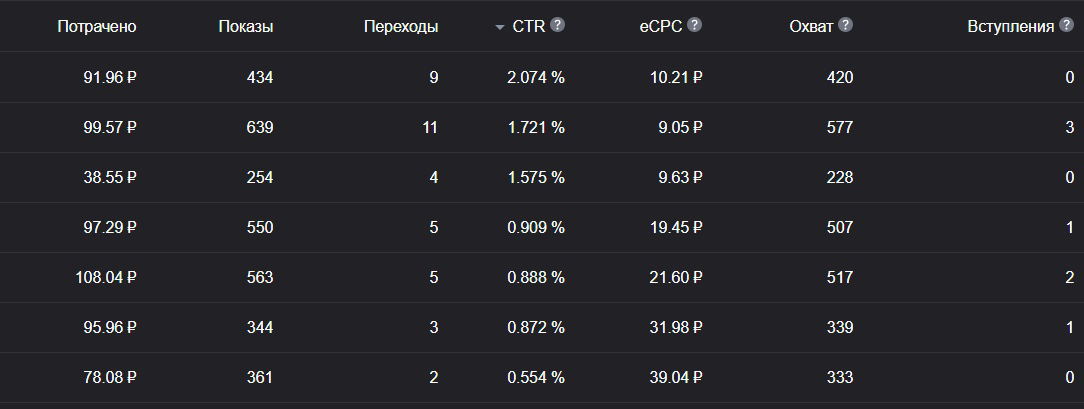Select the 507 reach cell
The width and height of the screenshot is (1084, 409).
tap(840, 227)
